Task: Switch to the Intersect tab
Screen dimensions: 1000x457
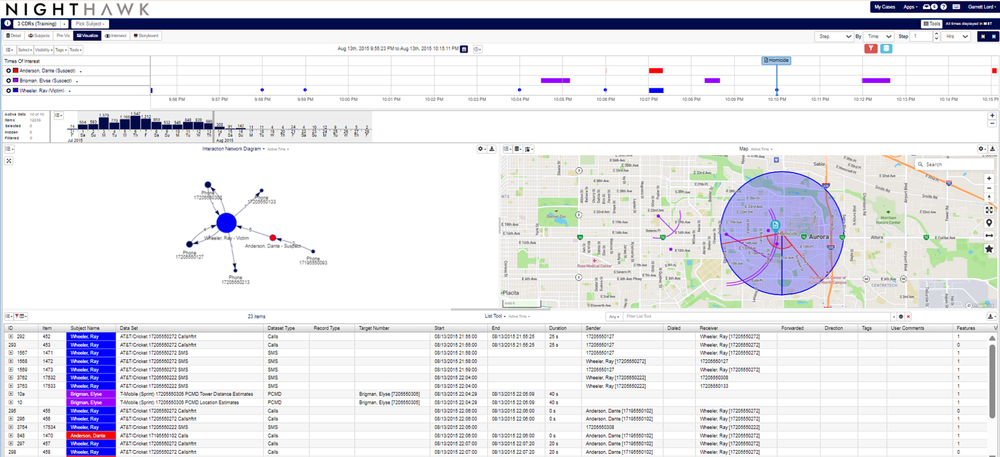Action: [x=115, y=36]
